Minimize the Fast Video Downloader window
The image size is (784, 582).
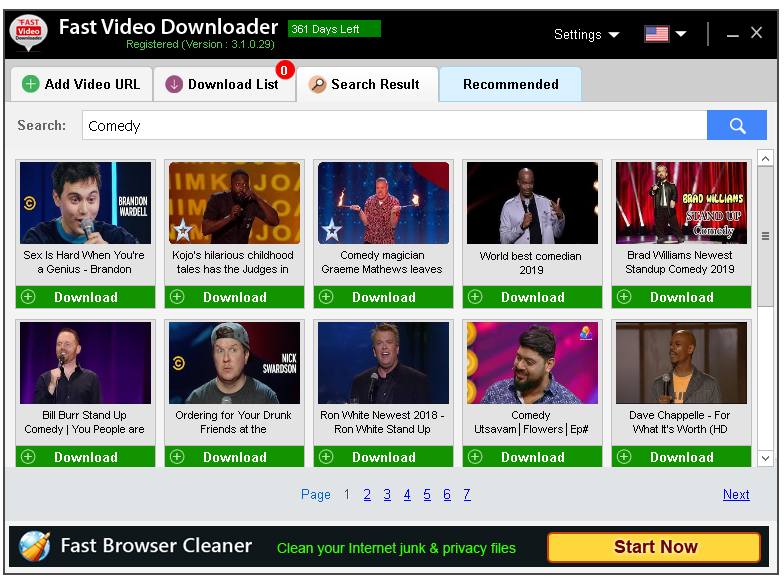(x=732, y=34)
